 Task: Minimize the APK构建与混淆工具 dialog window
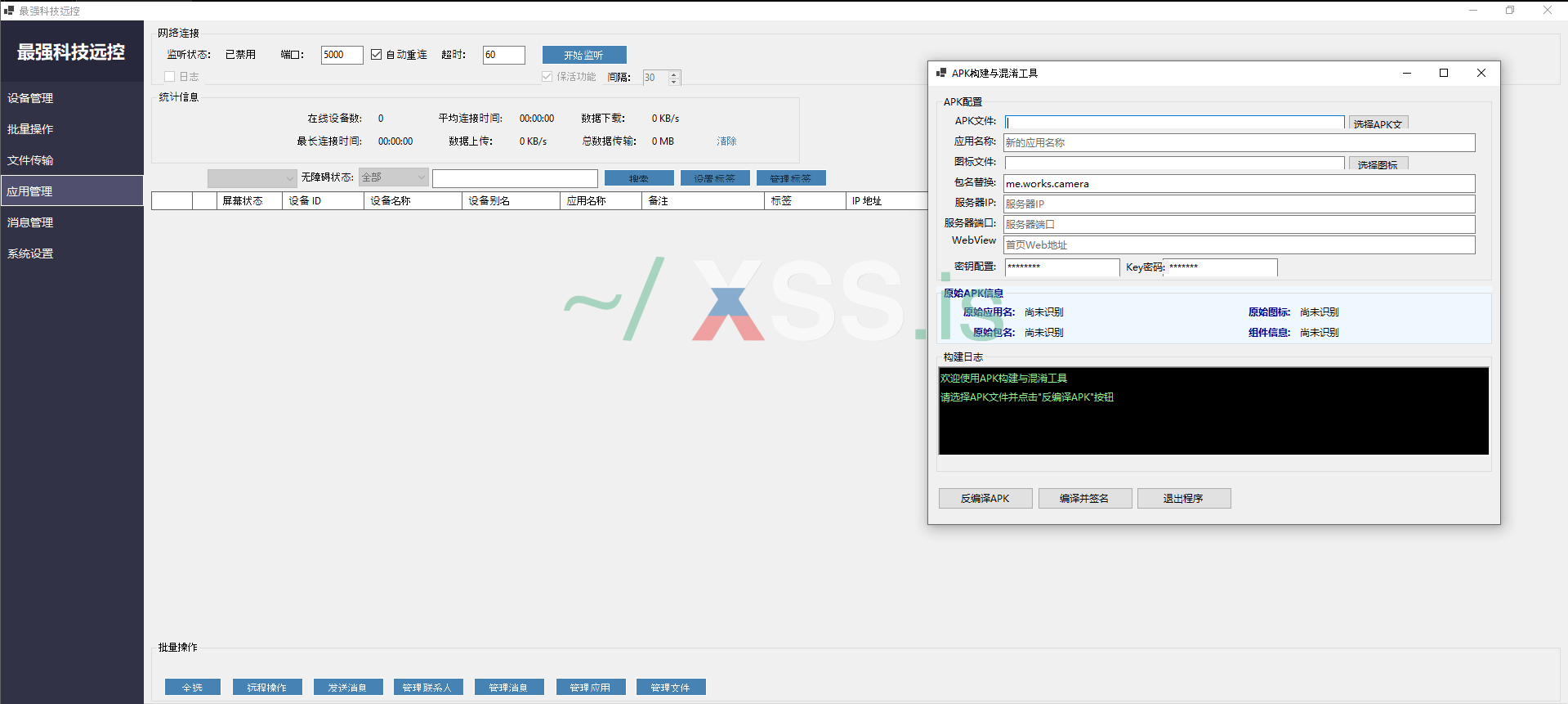click(1406, 73)
